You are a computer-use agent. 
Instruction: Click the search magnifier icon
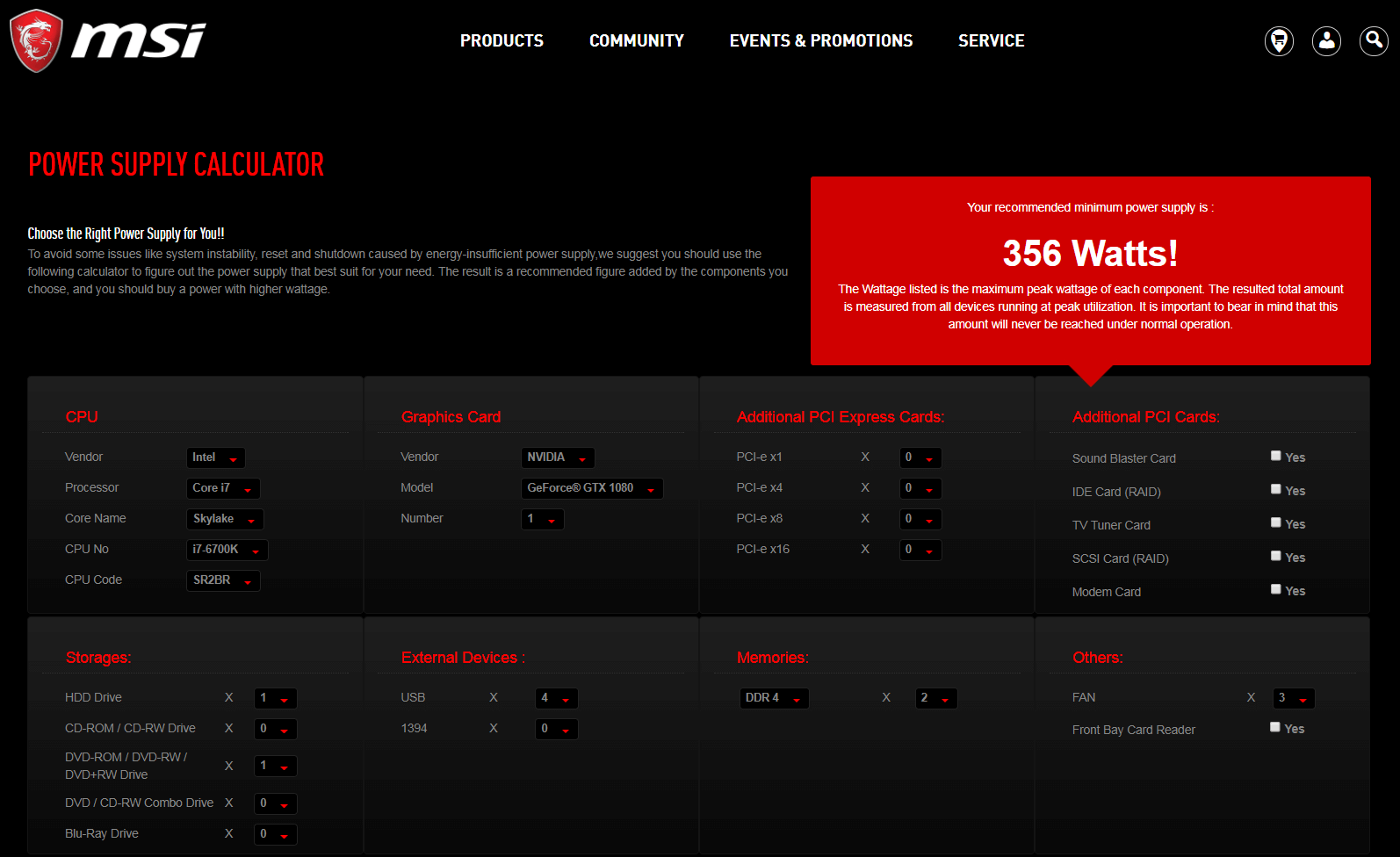1374,40
